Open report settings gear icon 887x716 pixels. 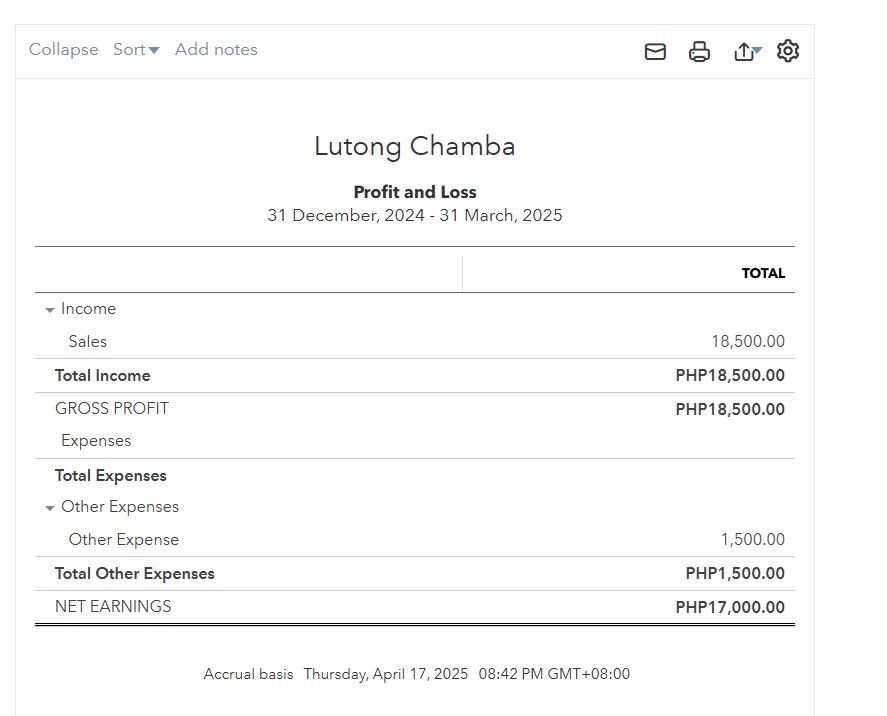tap(788, 51)
